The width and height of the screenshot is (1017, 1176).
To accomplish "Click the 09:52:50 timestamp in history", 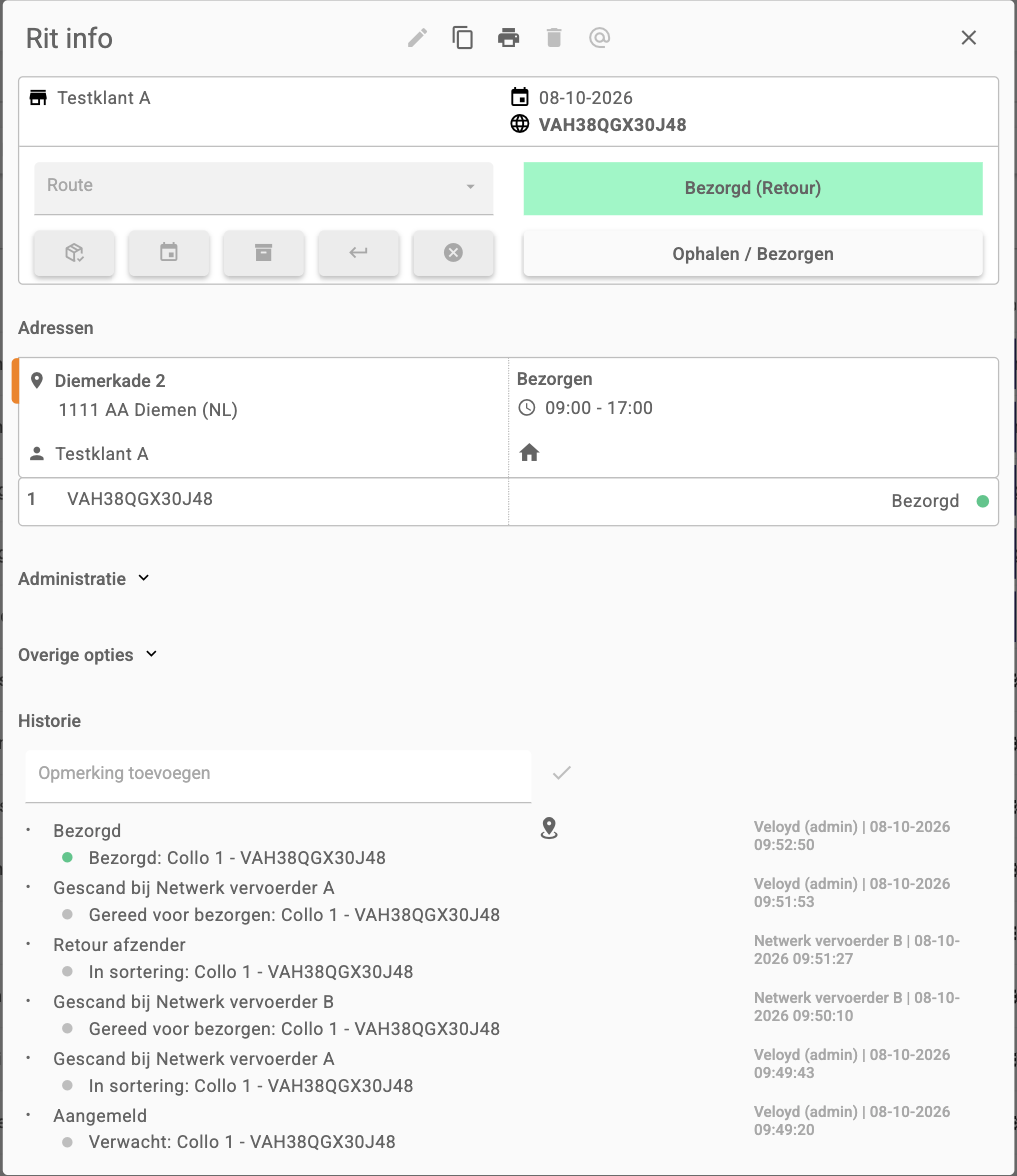I will [x=784, y=844].
